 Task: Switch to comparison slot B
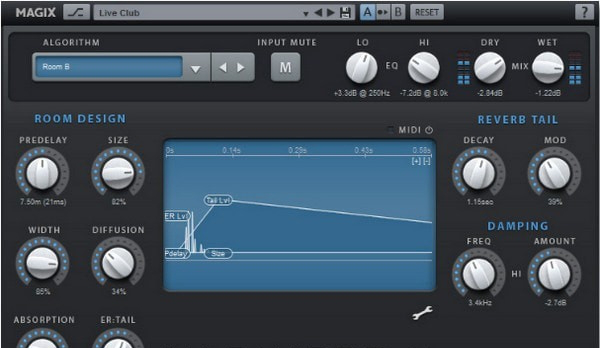tap(398, 12)
